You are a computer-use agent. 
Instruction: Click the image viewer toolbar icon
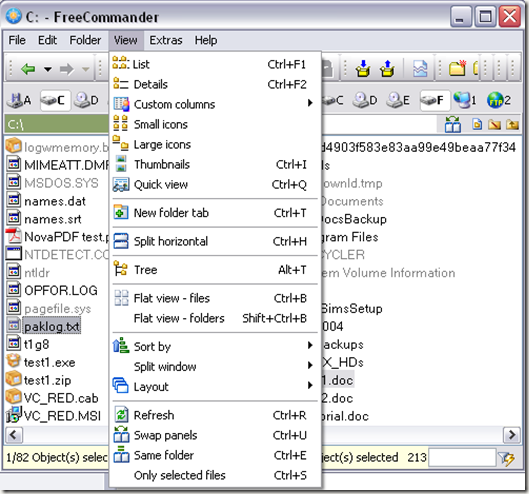[x=420, y=68]
